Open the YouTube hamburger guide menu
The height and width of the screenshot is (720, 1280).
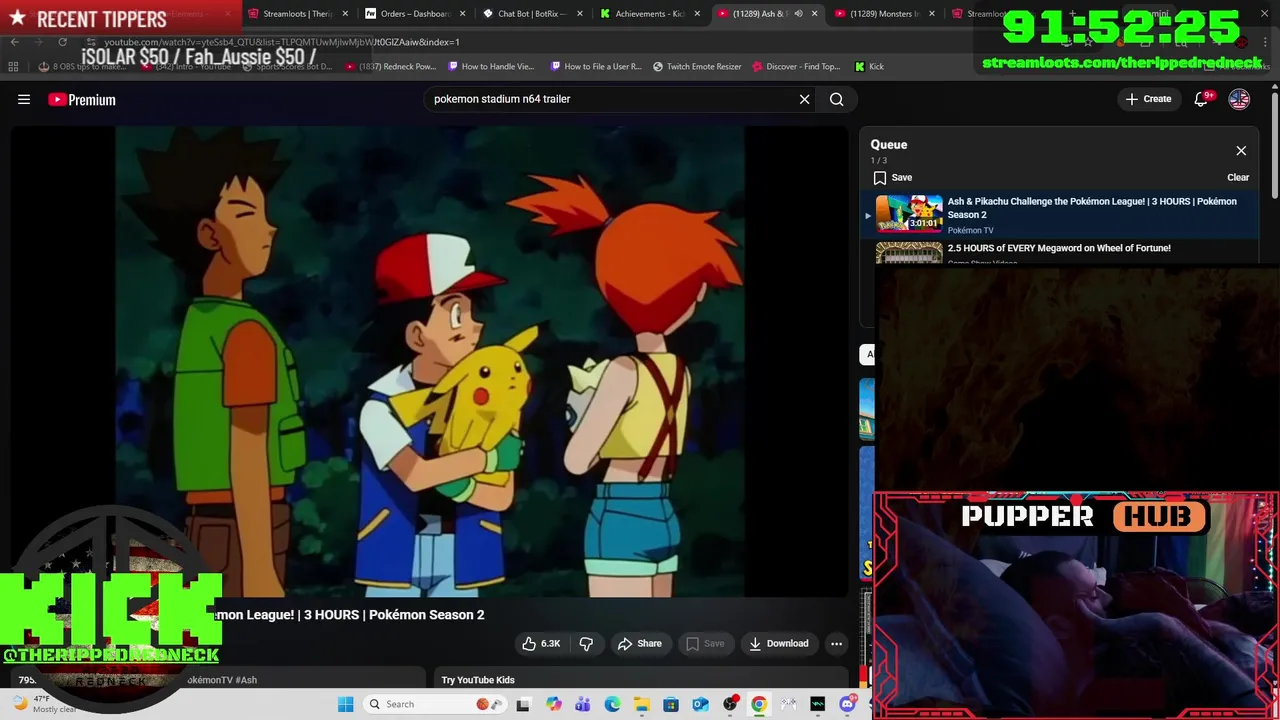(x=24, y=99)
